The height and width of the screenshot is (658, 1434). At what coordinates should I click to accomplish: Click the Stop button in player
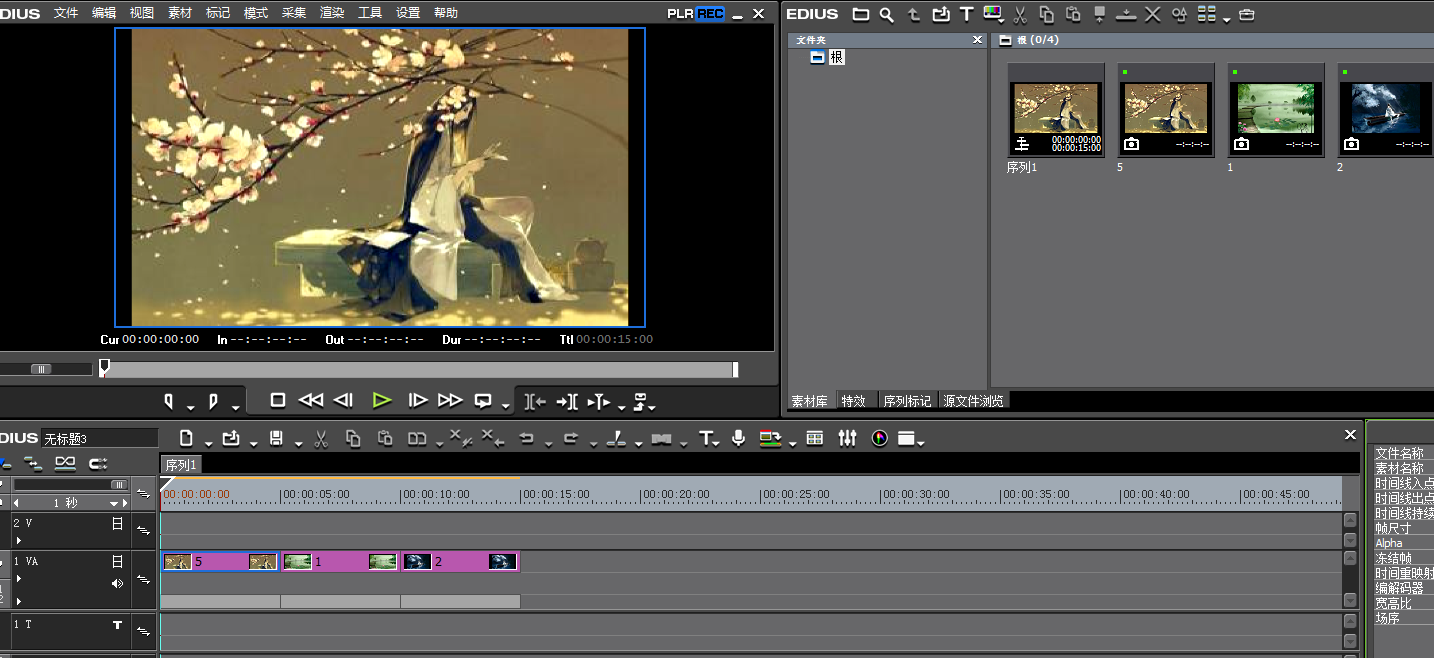click(278, 400)
